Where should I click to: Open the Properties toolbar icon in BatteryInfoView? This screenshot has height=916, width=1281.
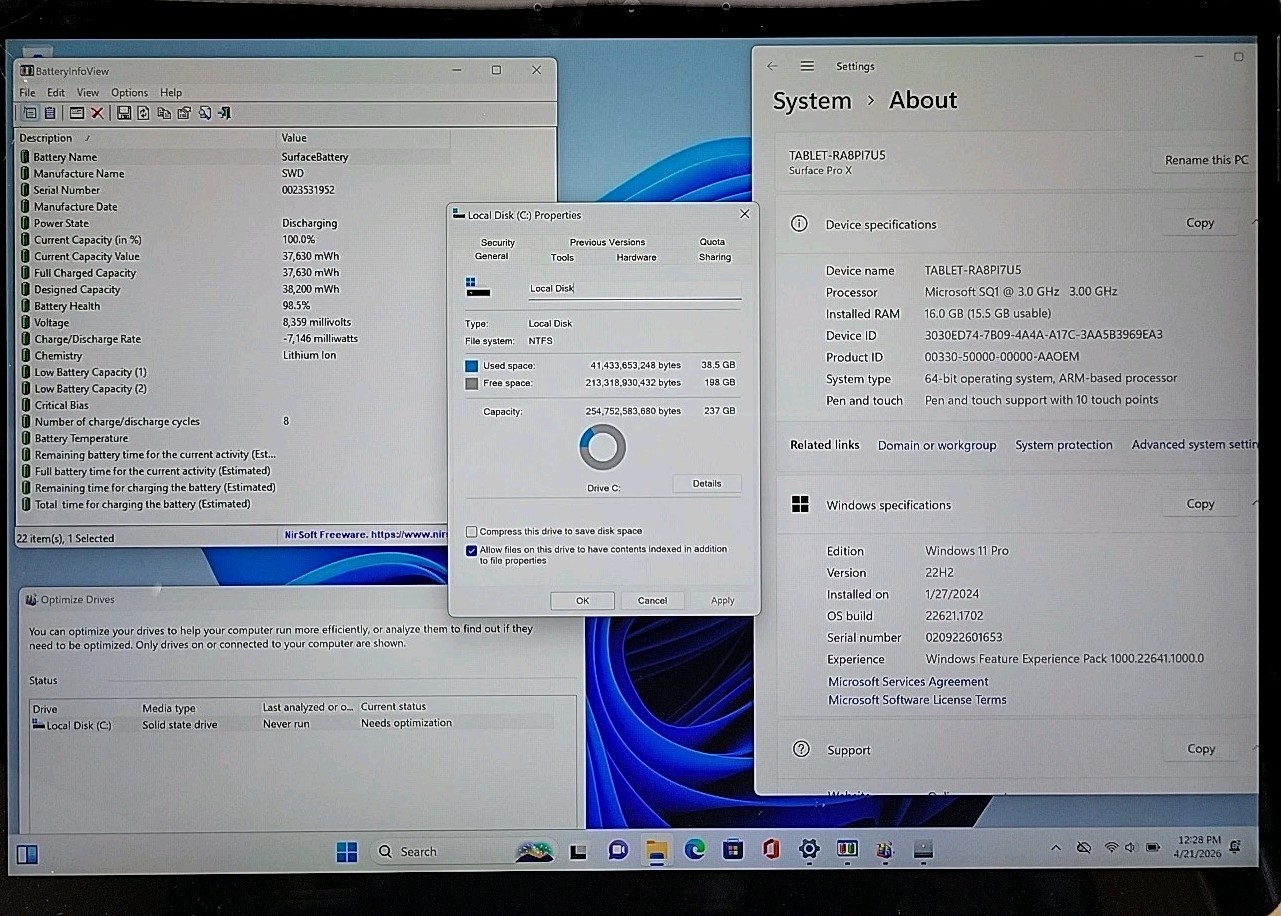[x=184, y=113]
